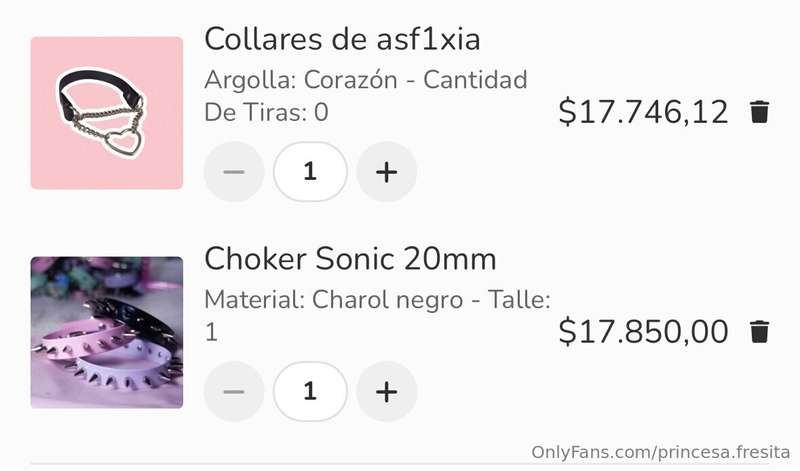Click the Argolla: Corazón variant text
800x471 pixels.
pyautogui.click(x=301, y=80)
